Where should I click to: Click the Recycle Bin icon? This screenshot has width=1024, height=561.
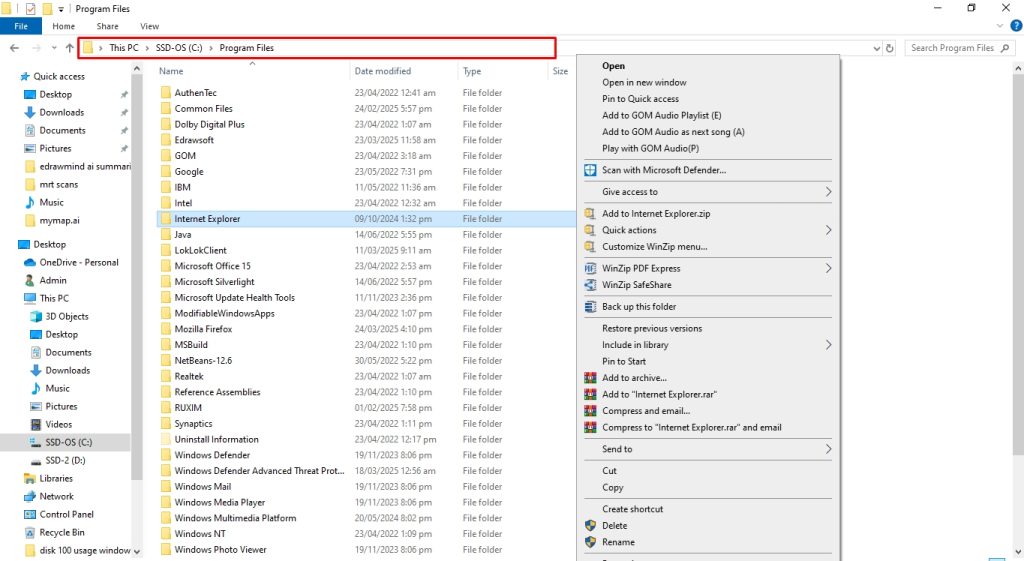(x=29, y=532)
